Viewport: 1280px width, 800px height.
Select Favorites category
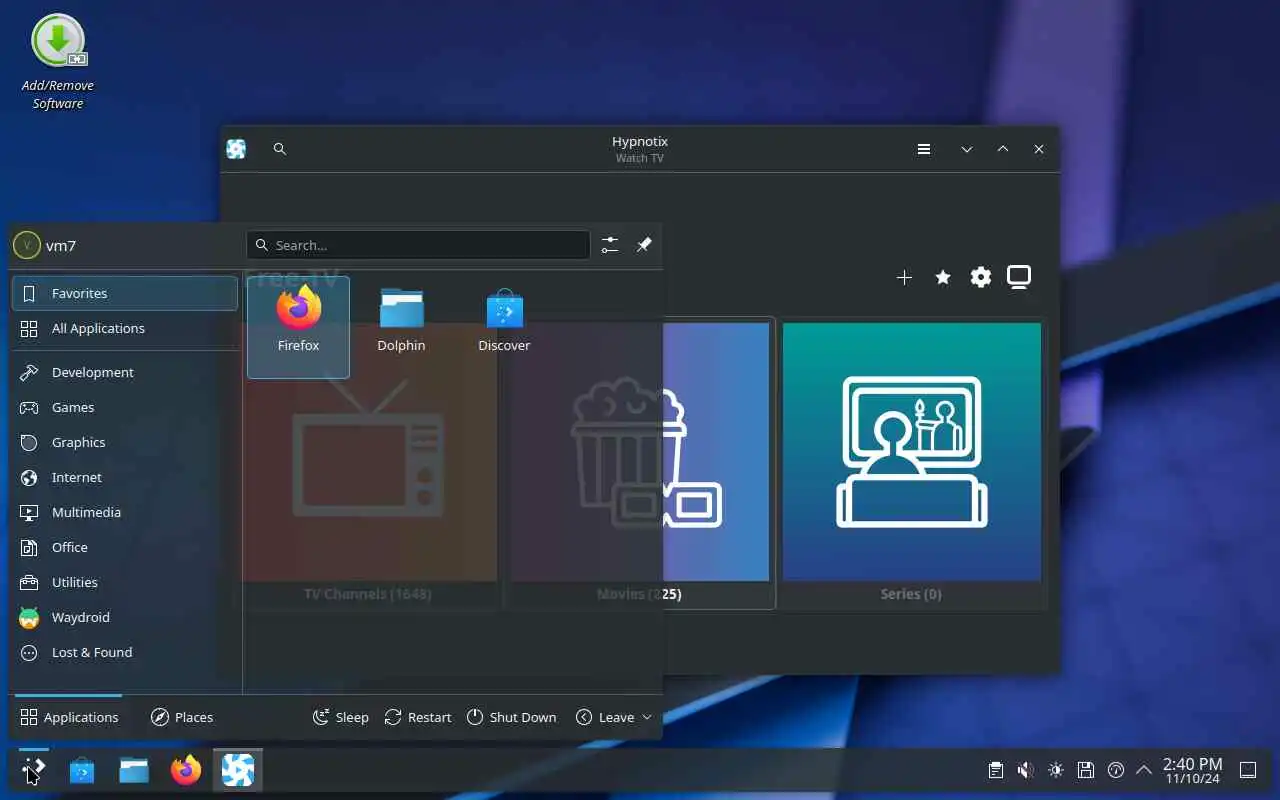(x=124, y=293)
